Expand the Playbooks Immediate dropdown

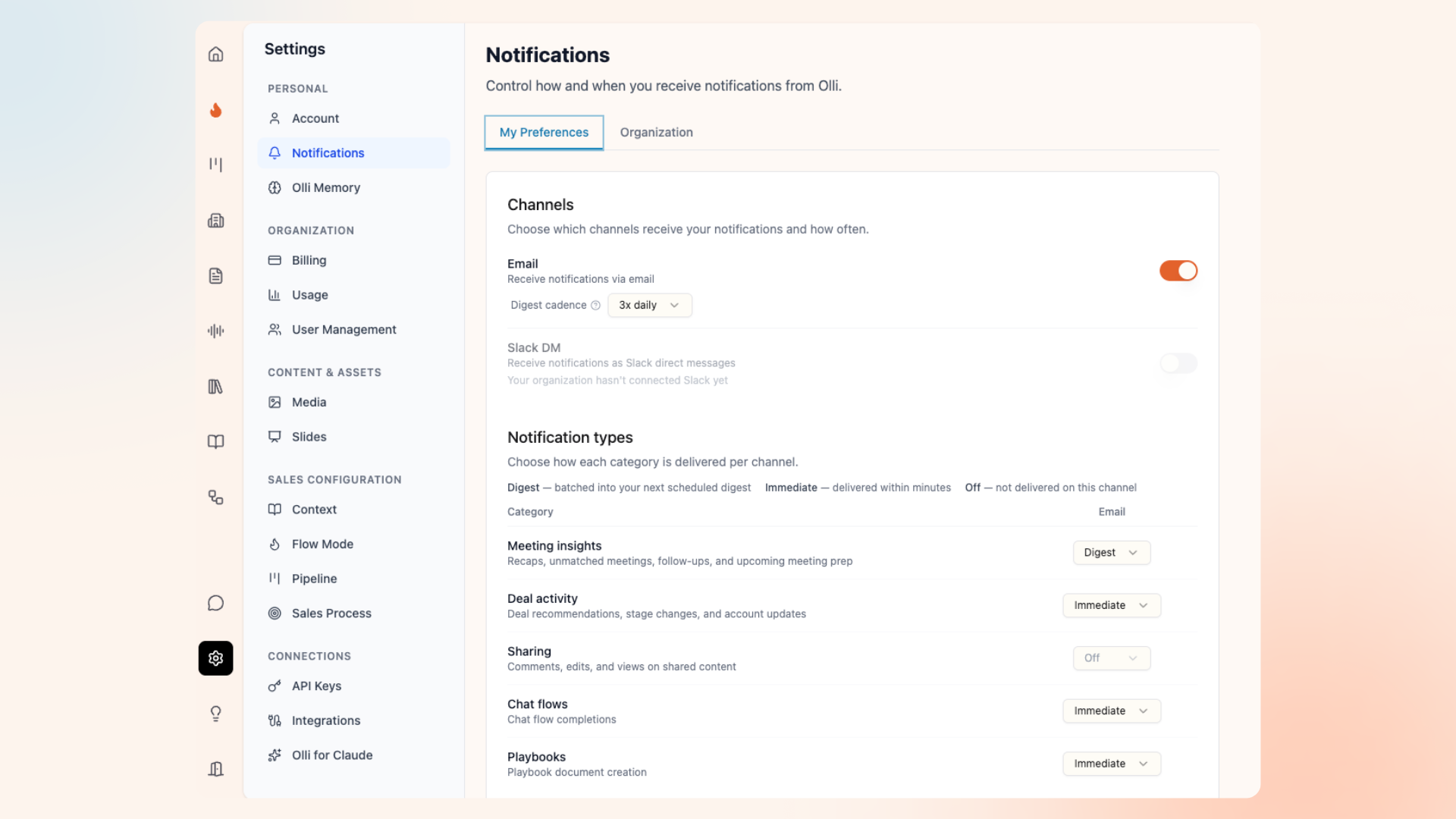coord(1111,764)
